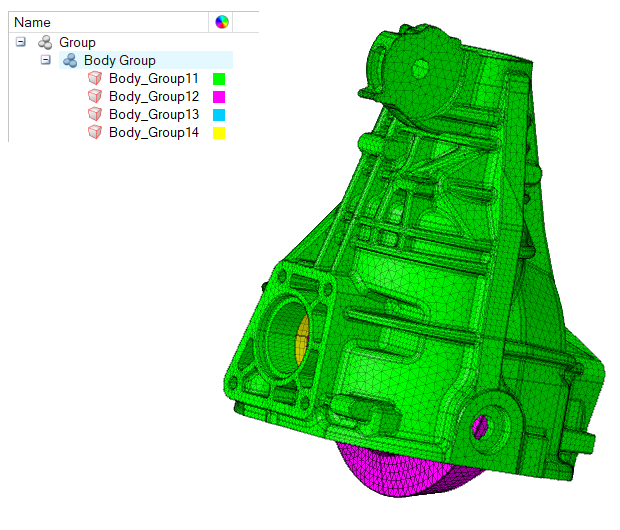Click the color wheel column header icon
The height and width of the screenshot is (530, 620).
[222, 22]
